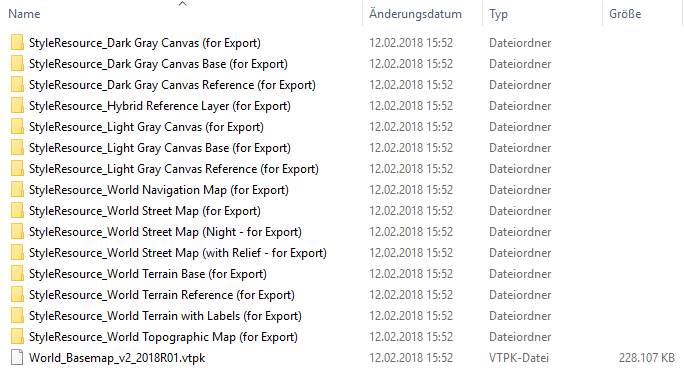Click folder icon of World Topographic Map

tap(17, 337)
